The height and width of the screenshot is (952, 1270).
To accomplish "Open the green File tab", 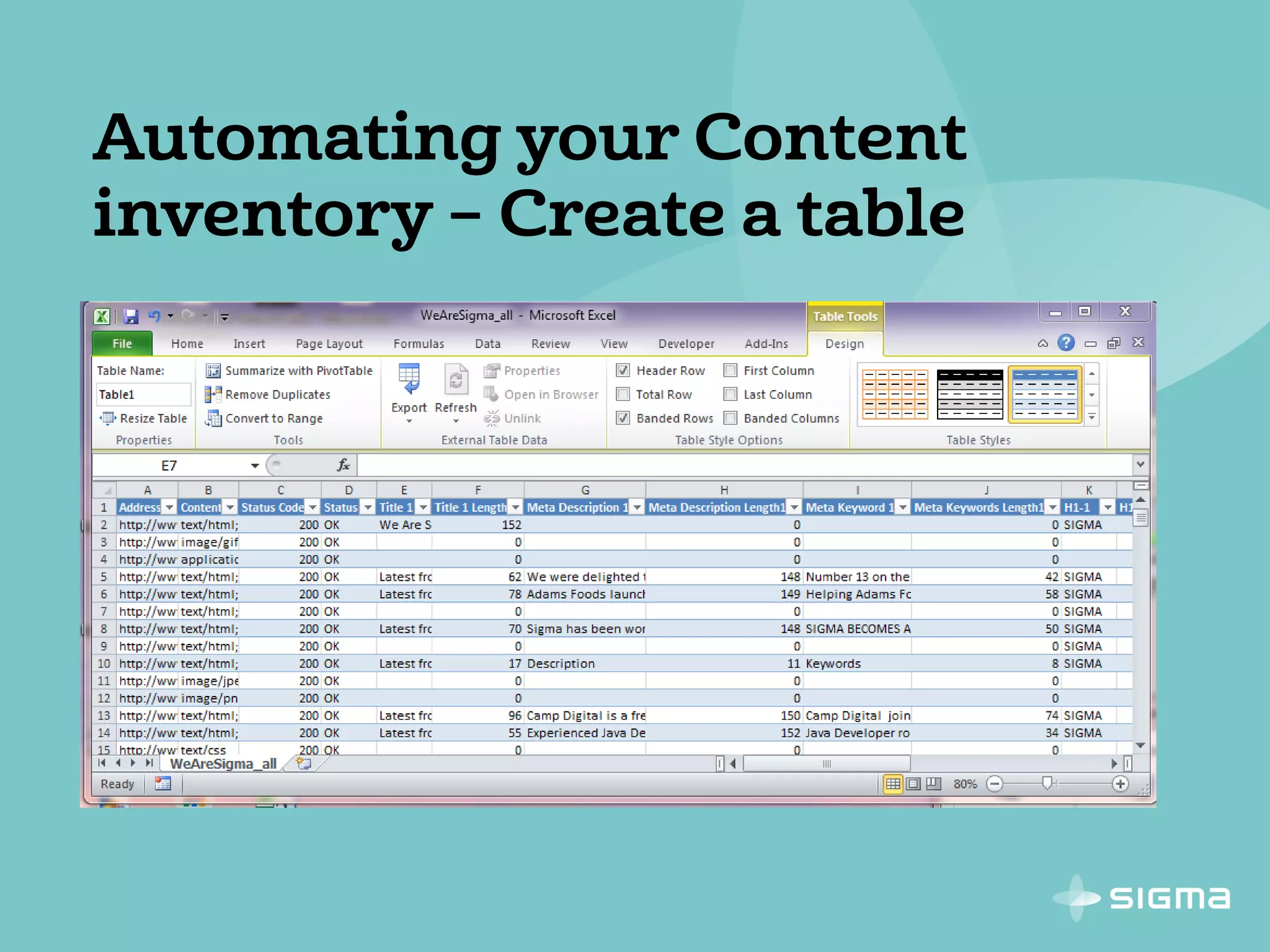I will 122,344.
